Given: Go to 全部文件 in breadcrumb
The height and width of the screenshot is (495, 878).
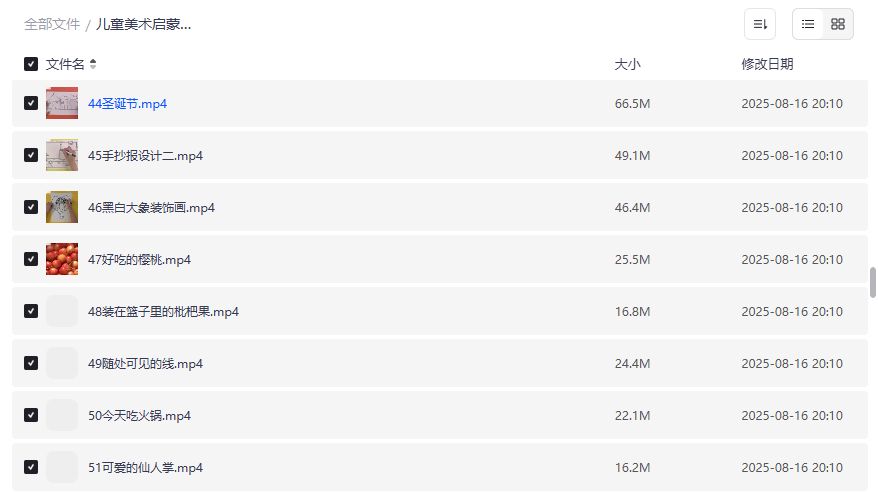Looking at the screenshot, I should (52, 24).
